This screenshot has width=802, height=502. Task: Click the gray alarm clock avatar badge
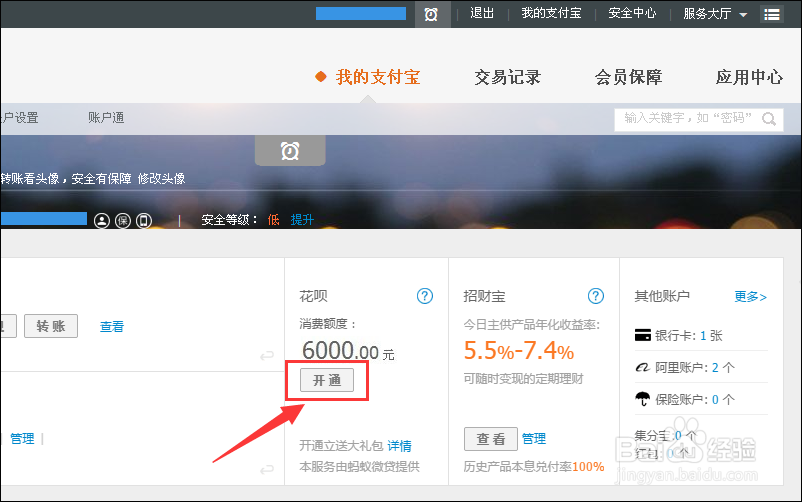tap(290, 151)
